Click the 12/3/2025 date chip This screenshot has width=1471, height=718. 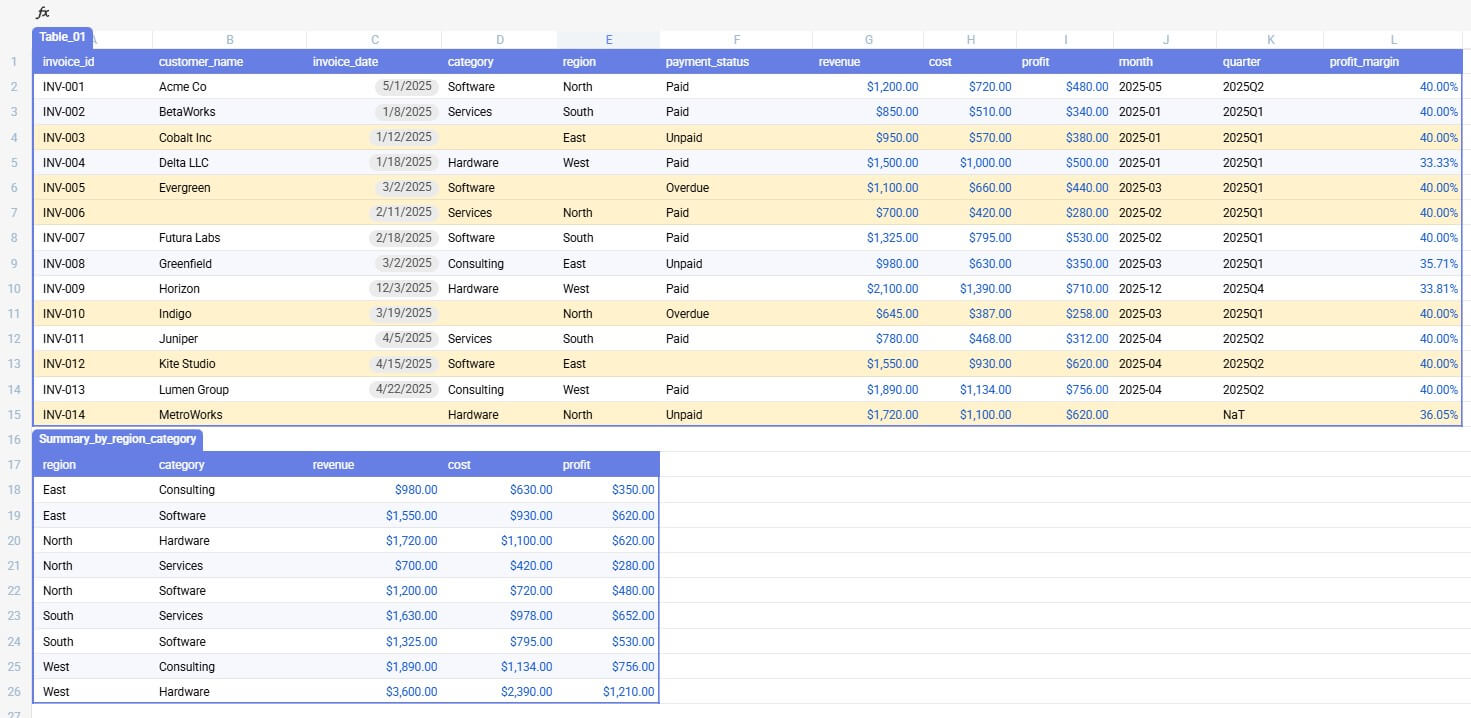(x=404, y=288)
